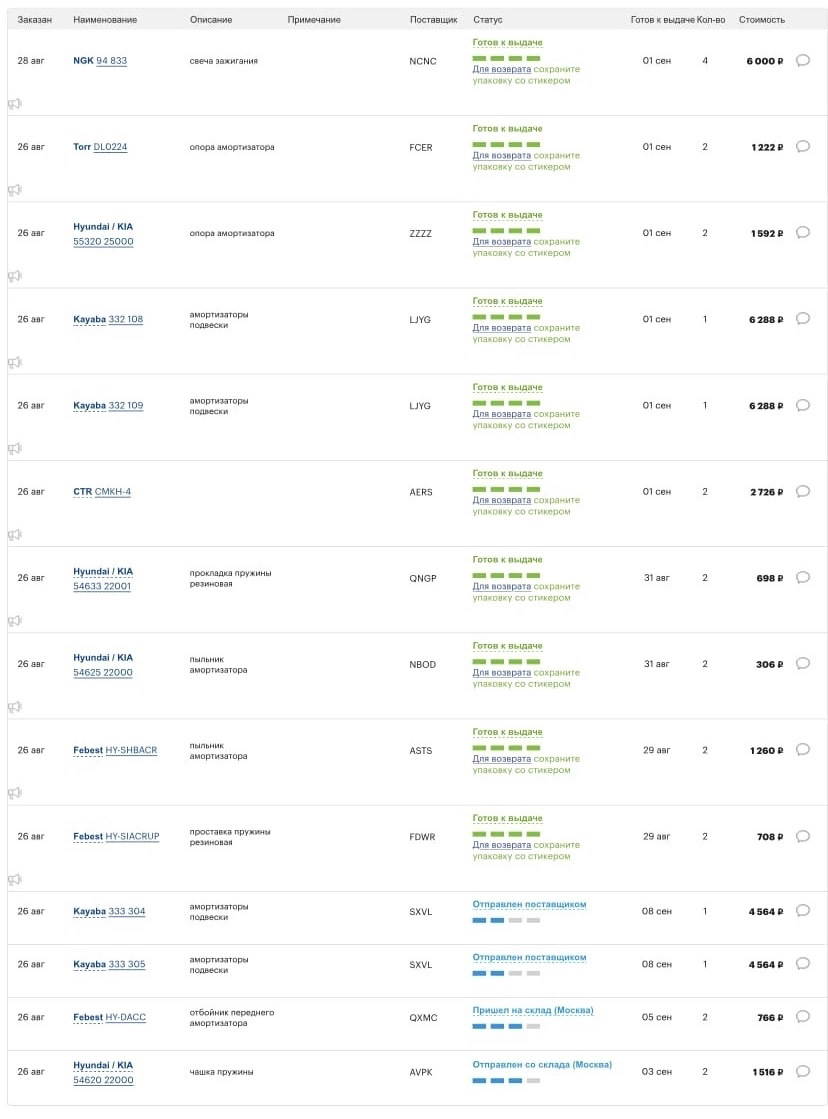Open the comment bubble for Kayaba 333 304
828x1119 pixels.
click(x=802, y=911)
